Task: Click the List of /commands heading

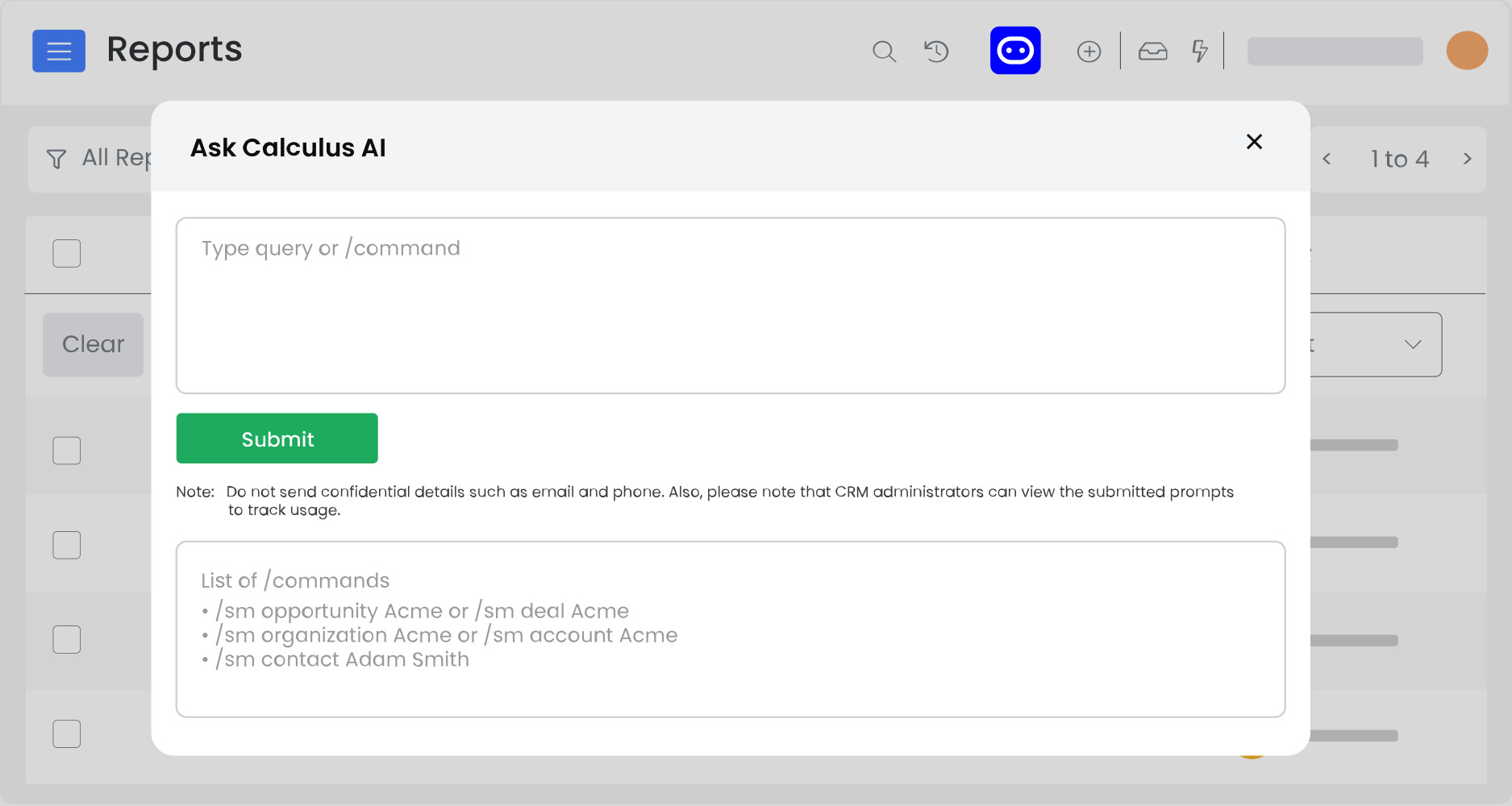Action: tap(295, 580)
